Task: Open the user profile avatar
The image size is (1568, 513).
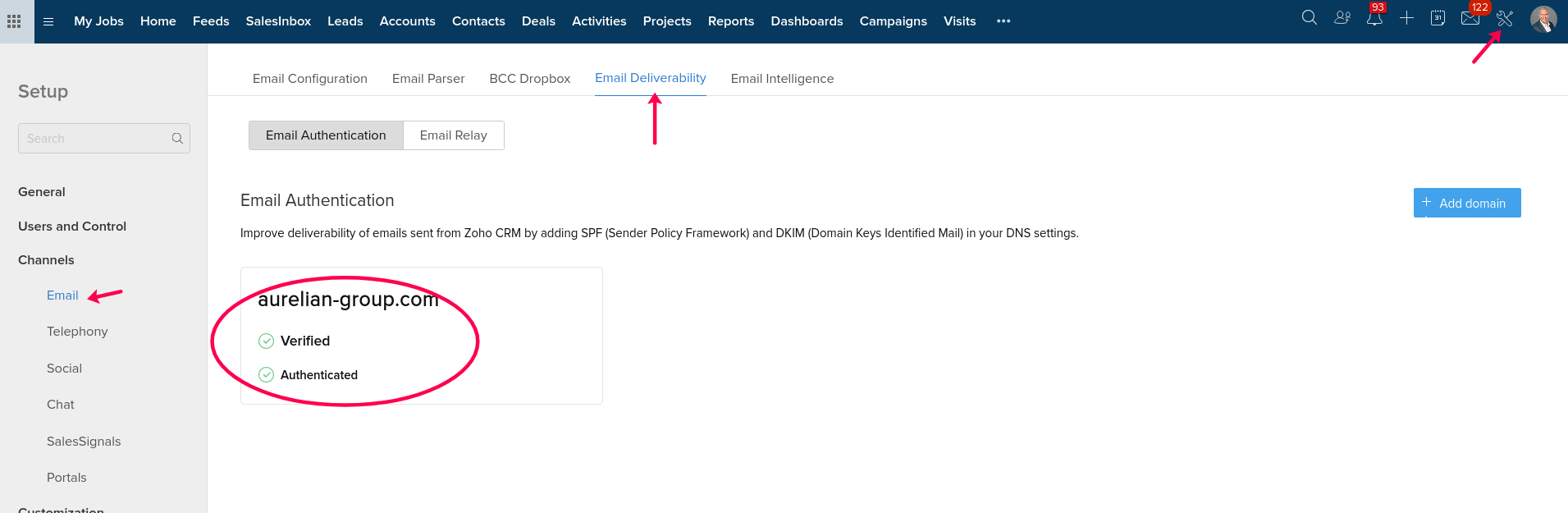Action: click(x=1543, y=20)
